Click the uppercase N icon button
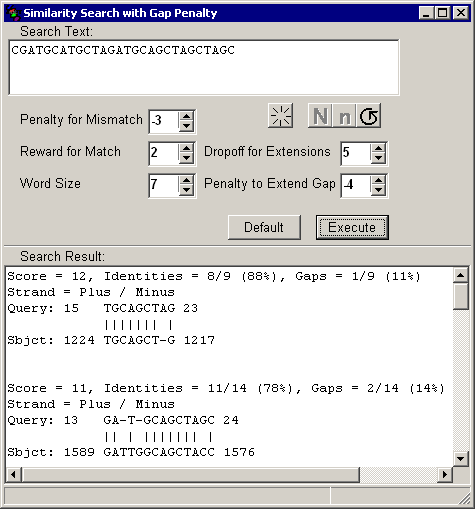Screen dimensions: 475x509 tap(320, 116)
